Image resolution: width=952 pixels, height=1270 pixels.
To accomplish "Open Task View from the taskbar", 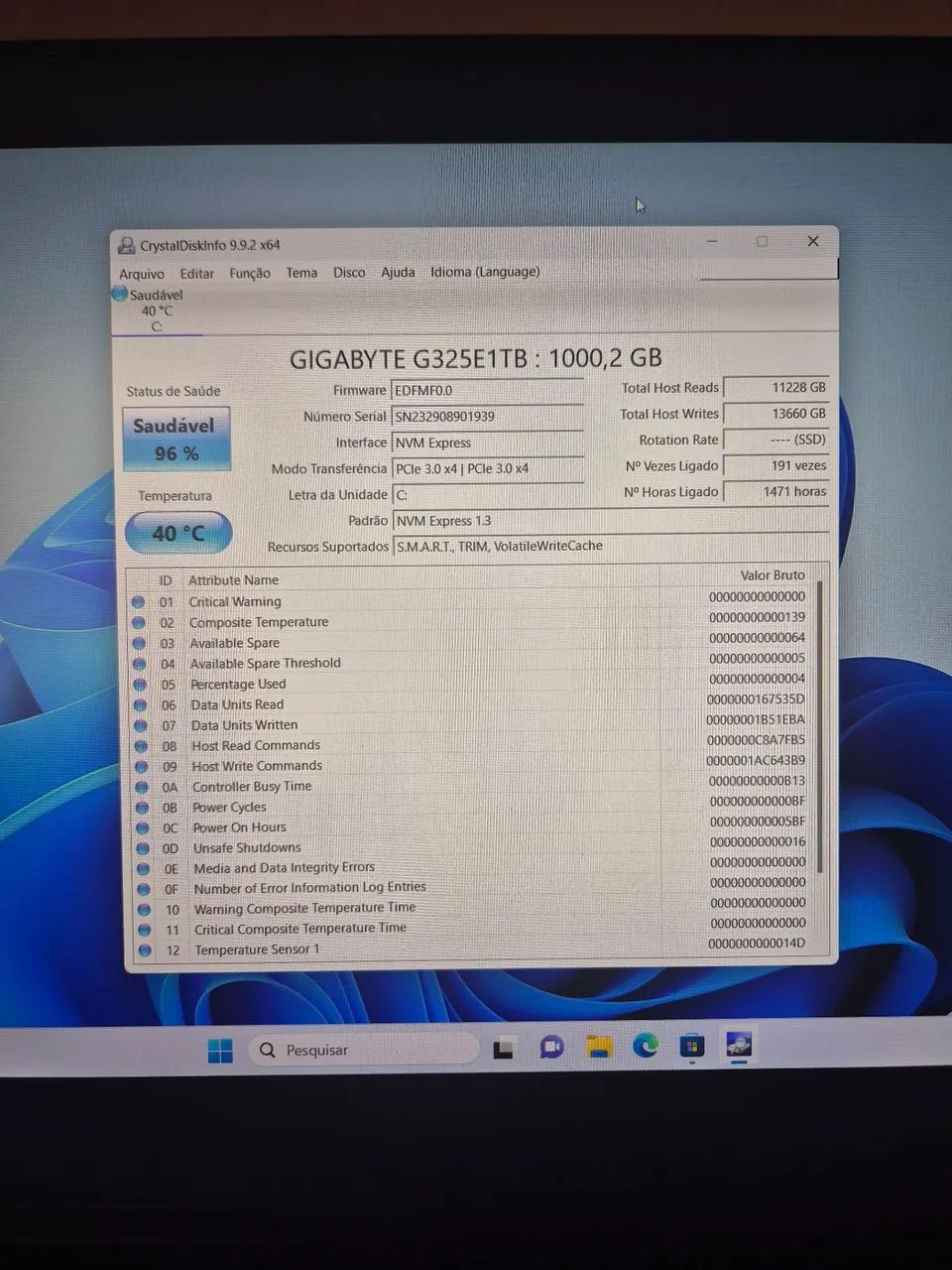I will [x=504, y=1048].
